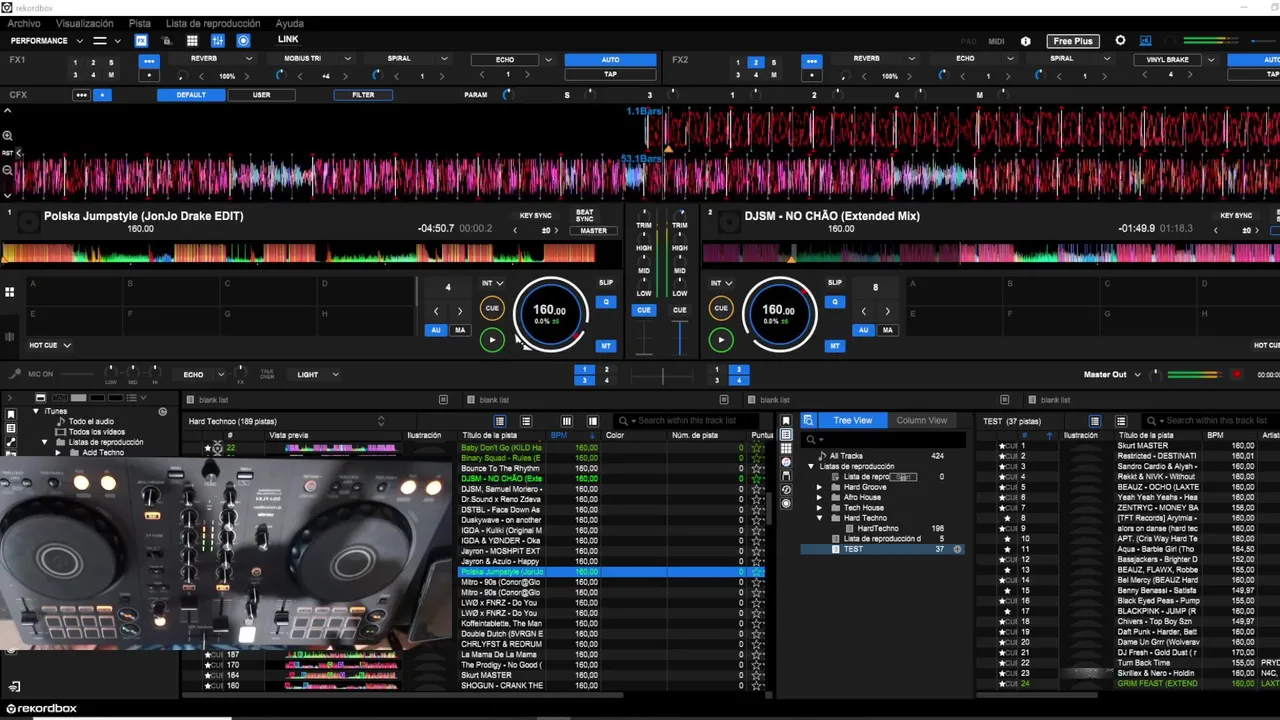Open settings gear icon
Screen dimensions: 1280x720
(x=1120, y=41)
